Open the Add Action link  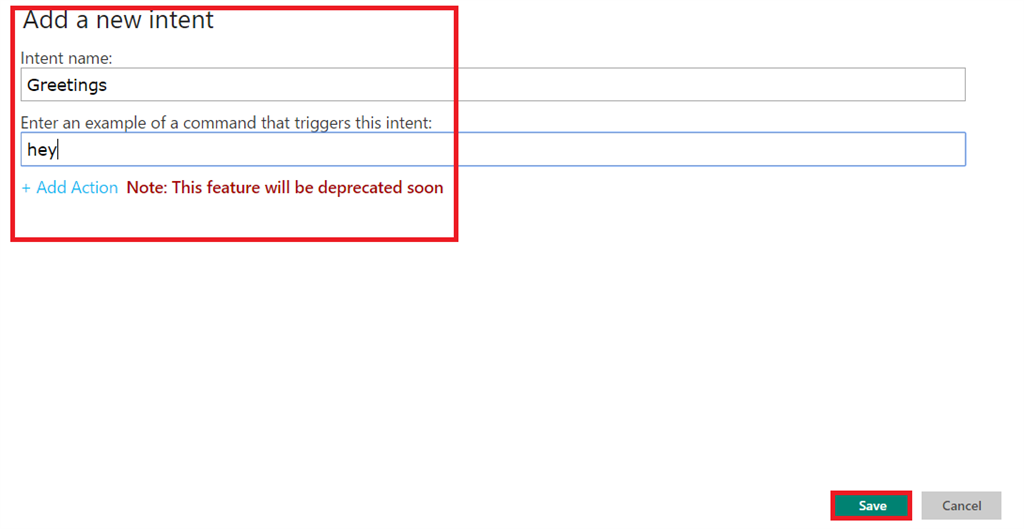(x=70, y=187)
